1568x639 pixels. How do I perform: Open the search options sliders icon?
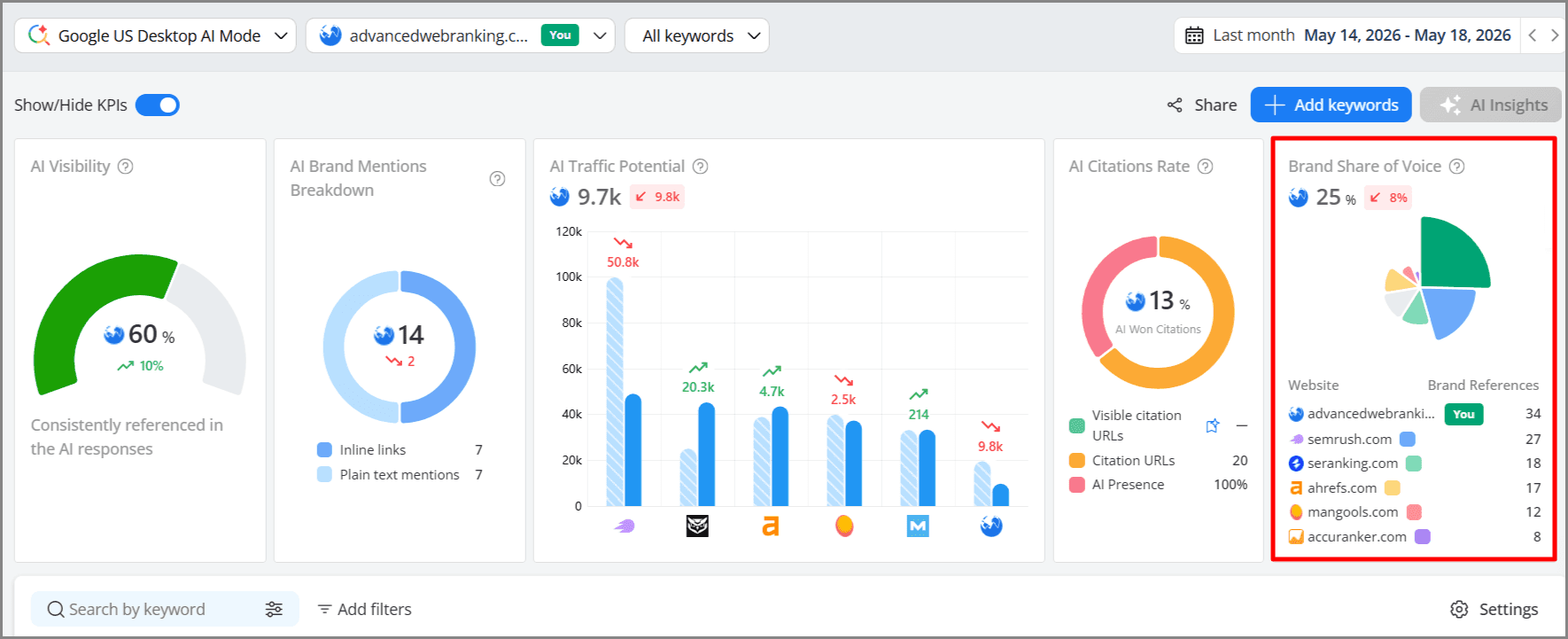(274, 610)
